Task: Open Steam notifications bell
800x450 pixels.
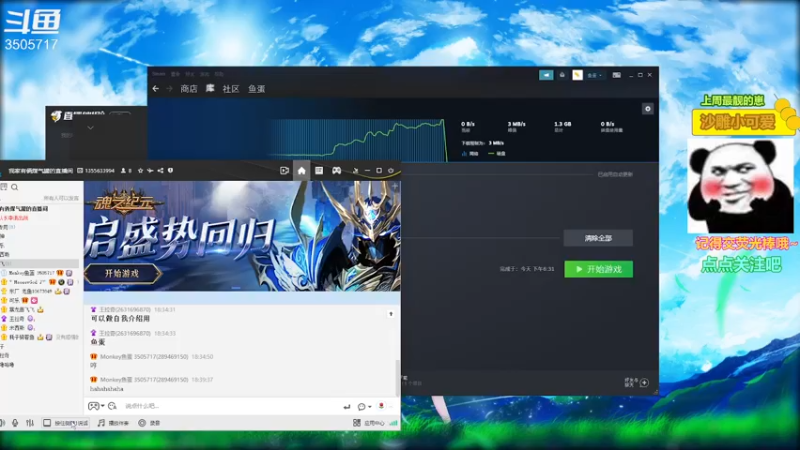Action: coord(562,75)
